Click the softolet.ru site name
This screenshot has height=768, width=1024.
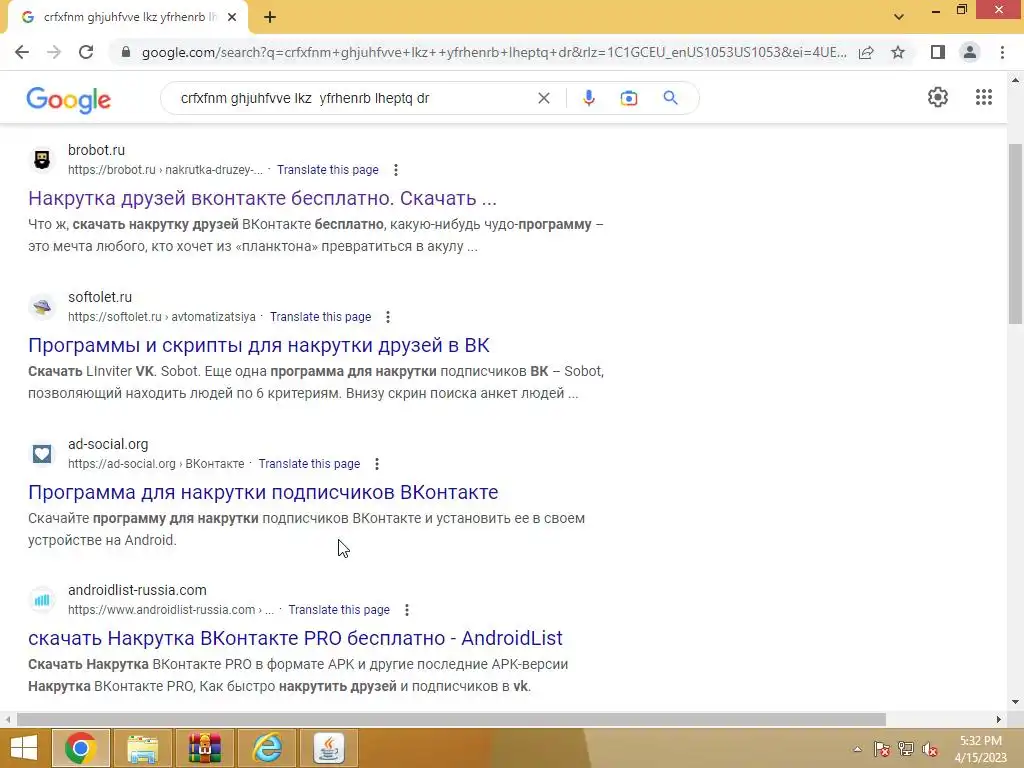point(100,296)
